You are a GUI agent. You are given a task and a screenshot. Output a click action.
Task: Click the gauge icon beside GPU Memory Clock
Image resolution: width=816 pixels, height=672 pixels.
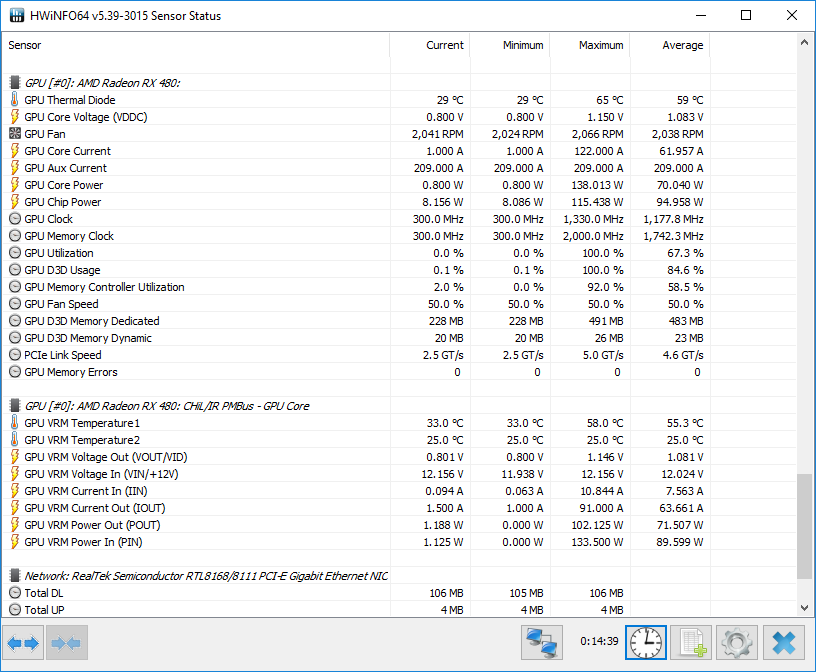(x=15, y=236)
